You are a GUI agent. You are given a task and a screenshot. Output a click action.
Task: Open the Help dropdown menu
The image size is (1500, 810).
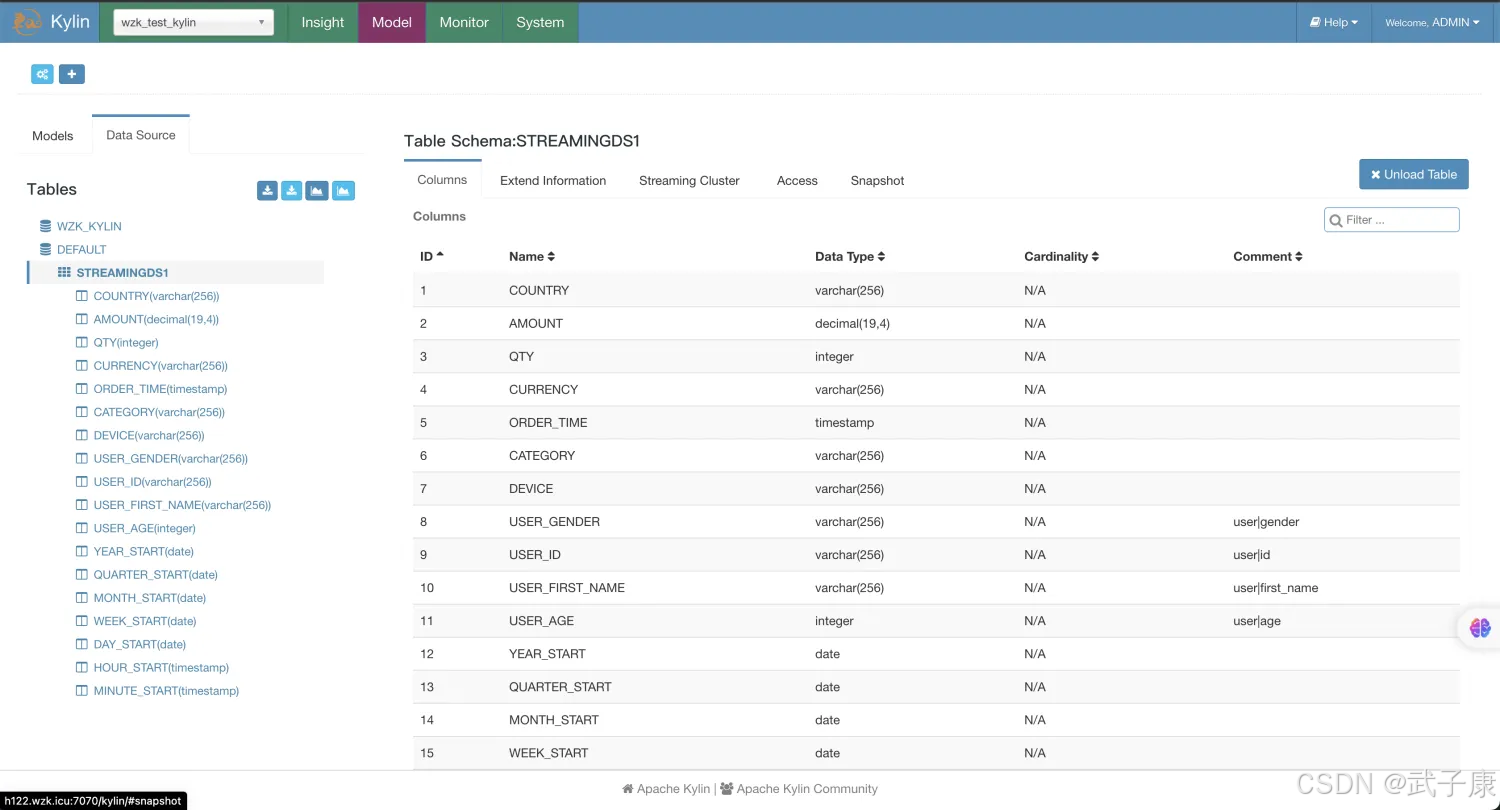point(1334,22)
